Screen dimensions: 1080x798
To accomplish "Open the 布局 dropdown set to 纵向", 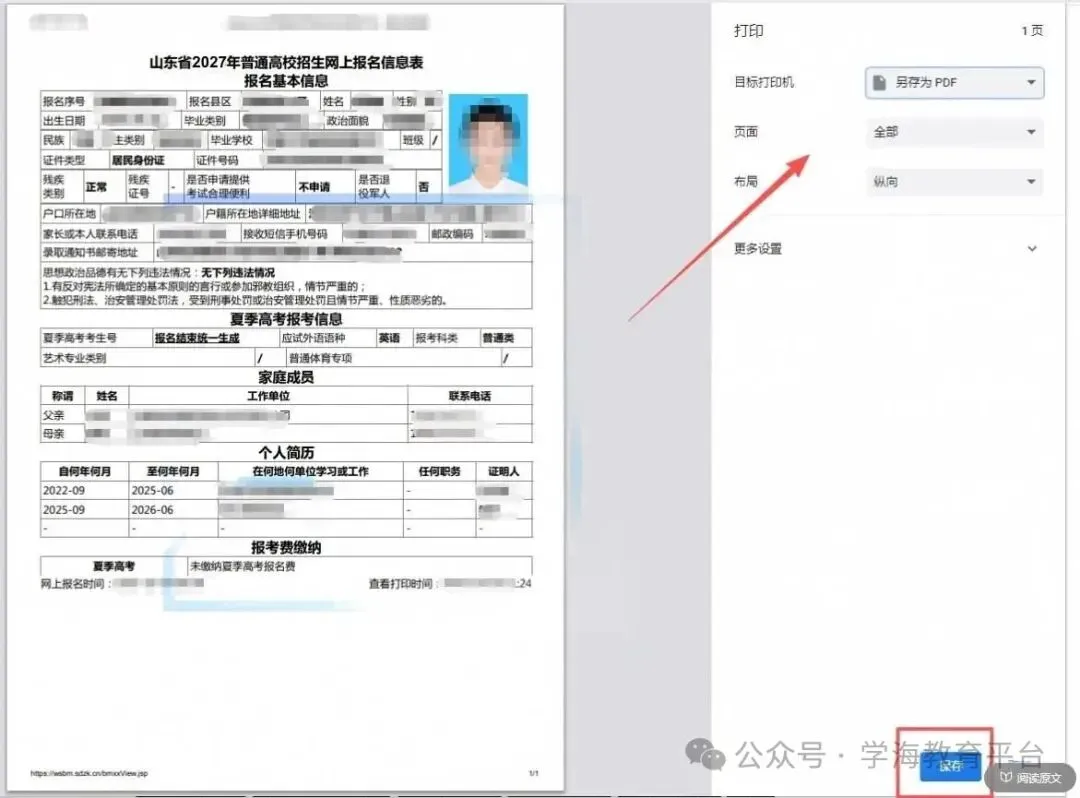I will pos(954,182).
